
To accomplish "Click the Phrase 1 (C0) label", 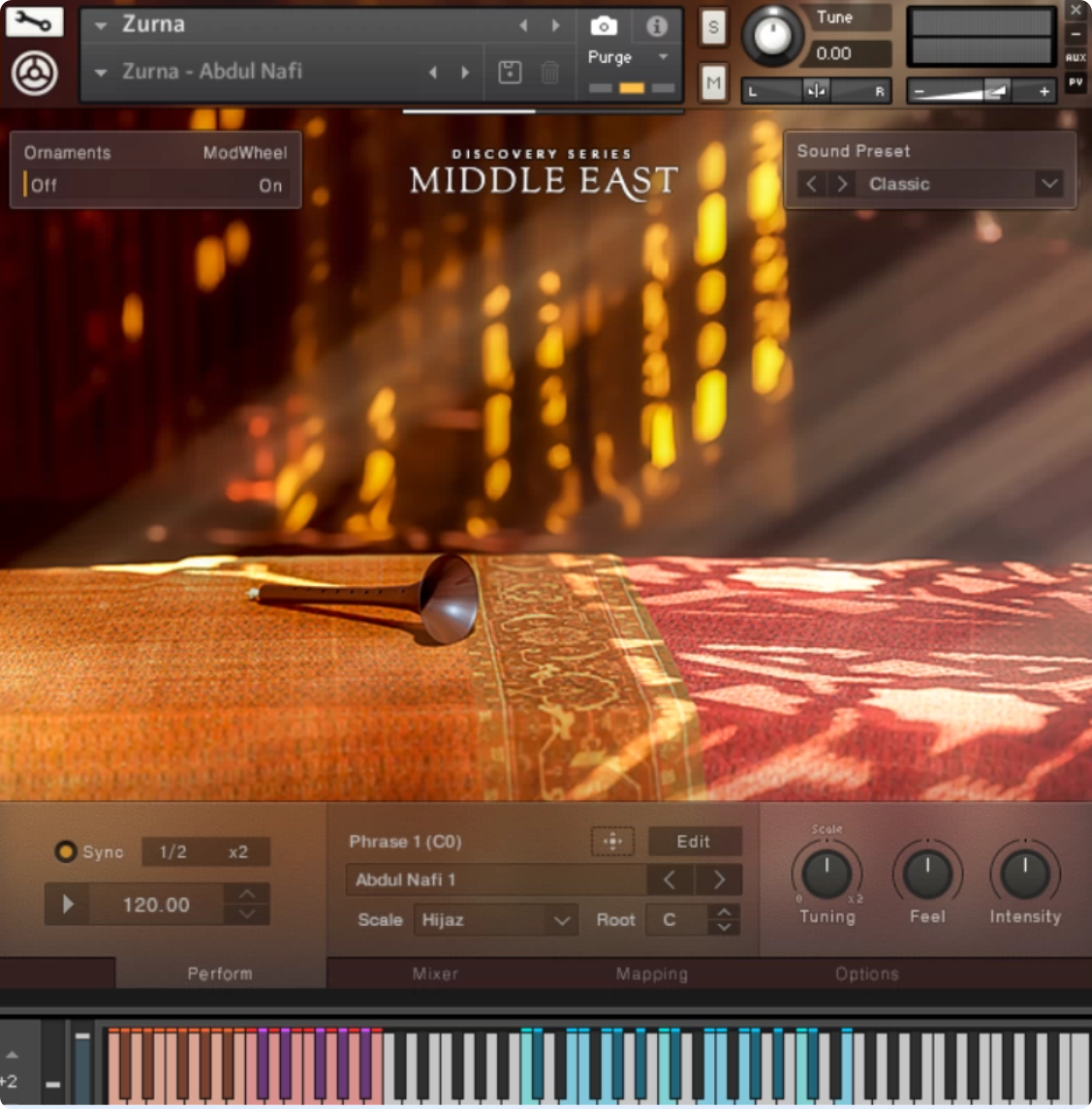I will (x=405, y=841).
